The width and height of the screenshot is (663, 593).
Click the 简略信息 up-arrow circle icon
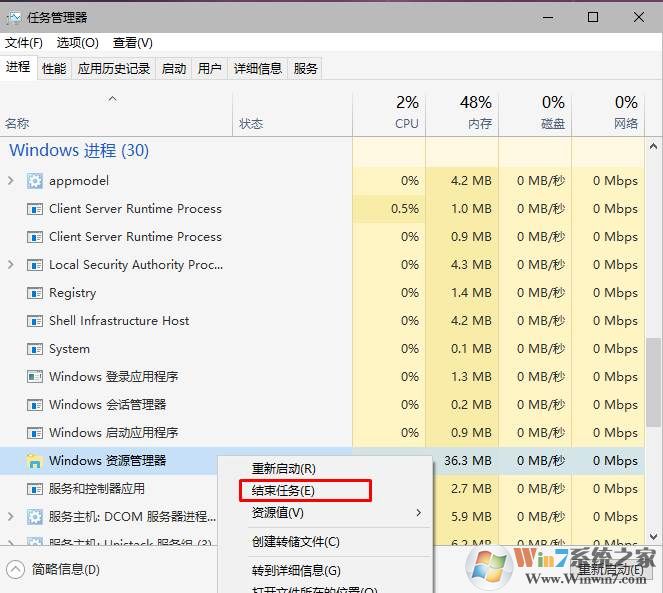(16, 569)
